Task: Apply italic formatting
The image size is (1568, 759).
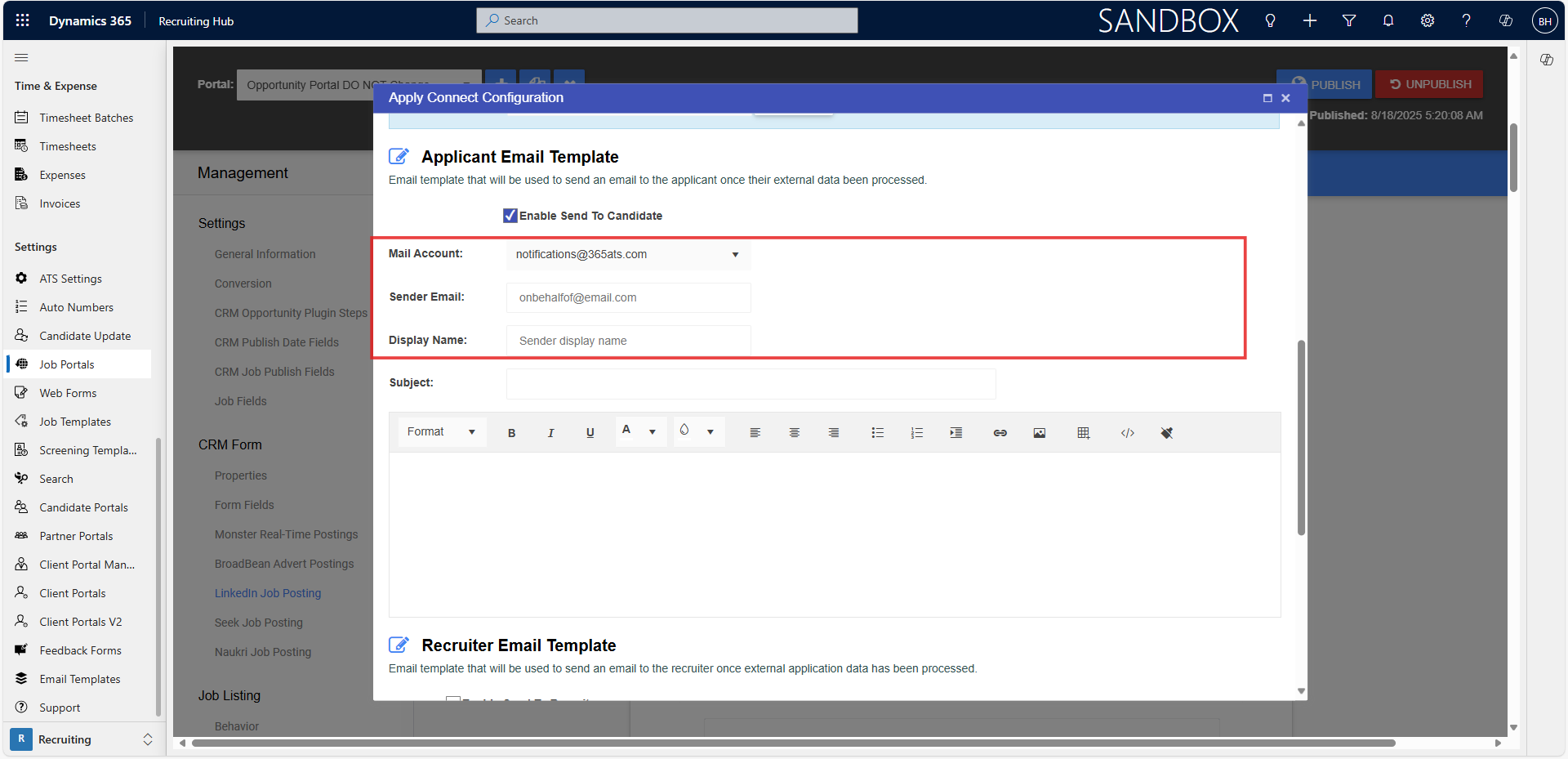Action: pos(550,432)
